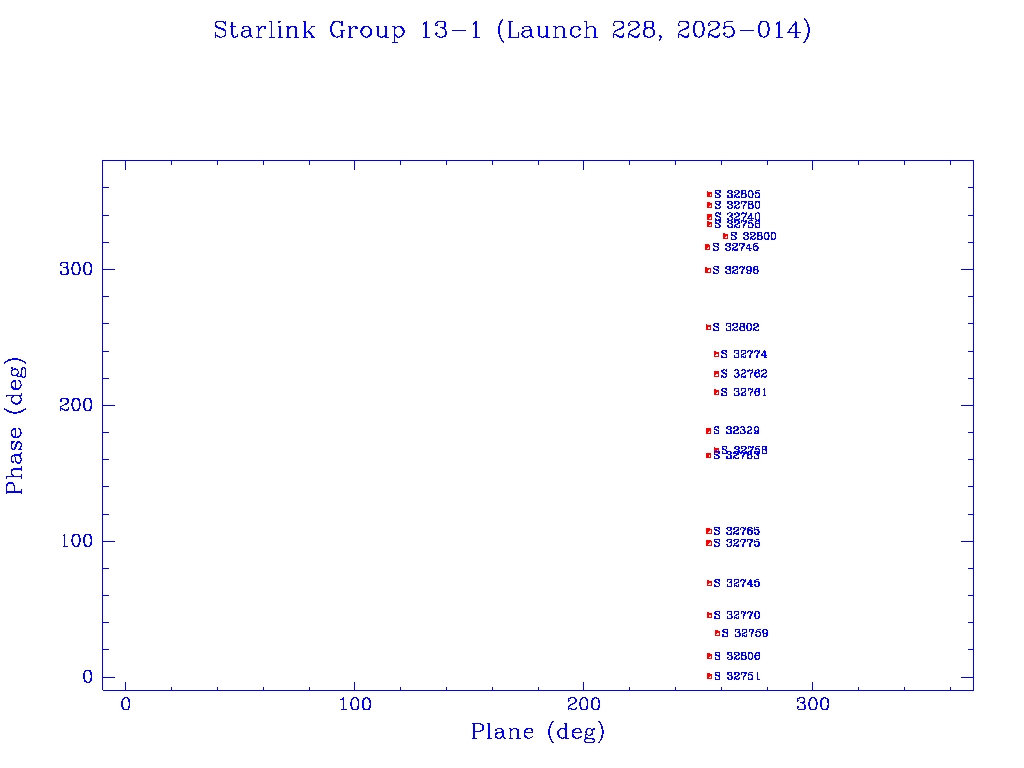This screenshot has height=768, width=1024.
Task: Click the satellite label S 32746
Action: [735, 247]
